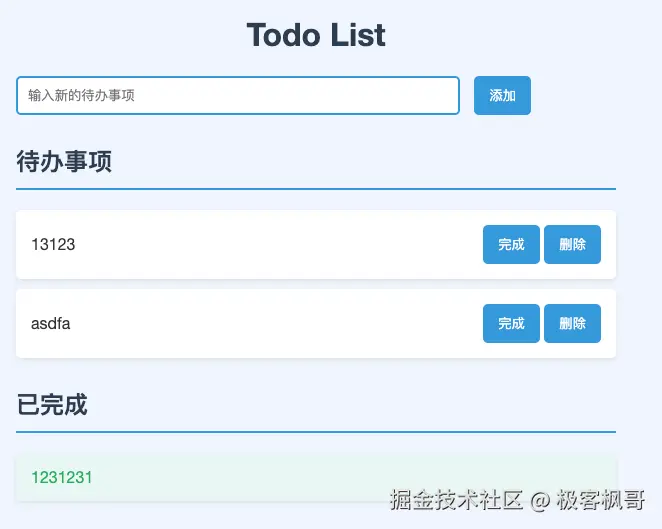This screenshot has height=529, width=662.
Task: Click blank space inside the asdfa card
Action: click(280, 324)
